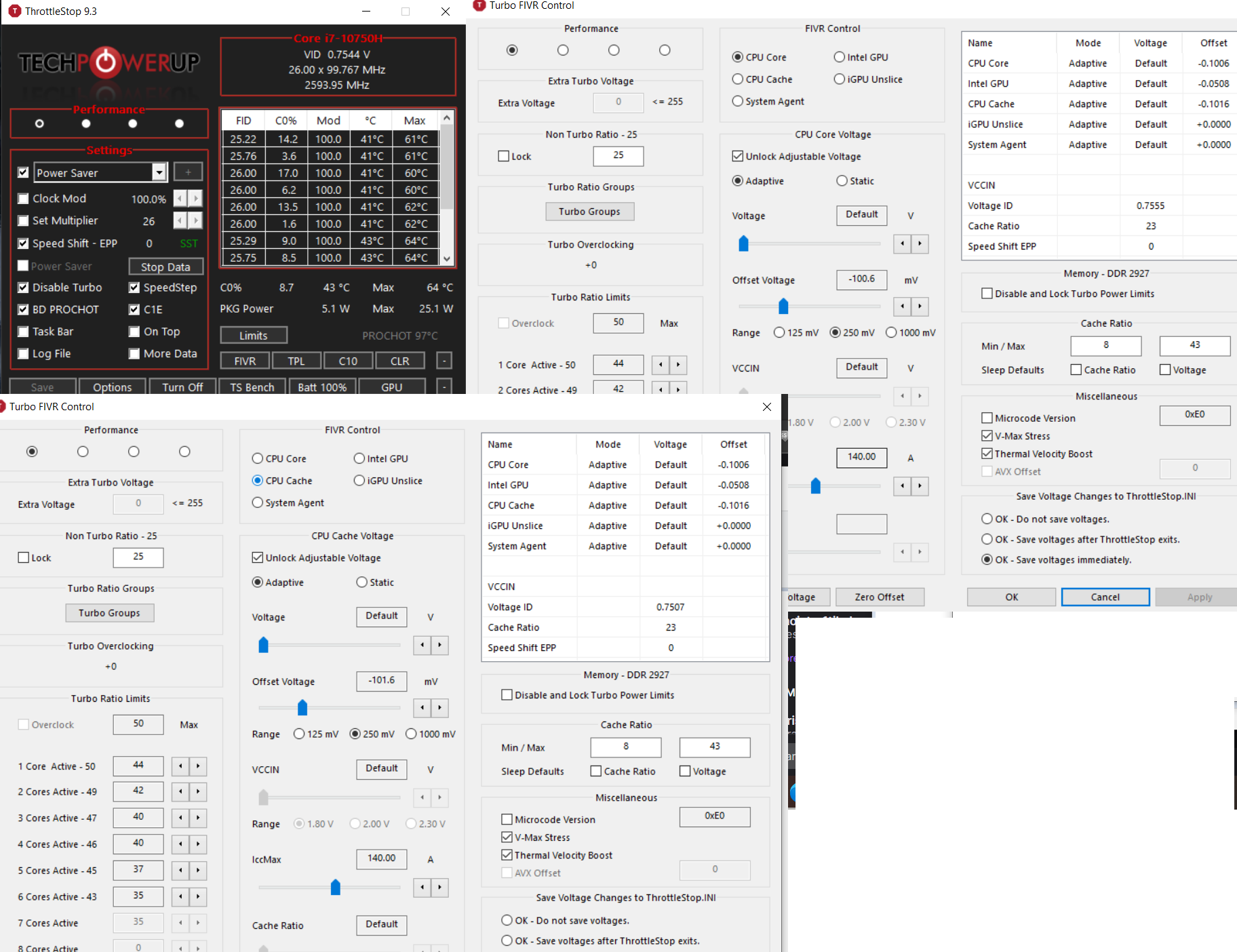
Task: Click the minus button next to GPU
Action: [444, 387]
